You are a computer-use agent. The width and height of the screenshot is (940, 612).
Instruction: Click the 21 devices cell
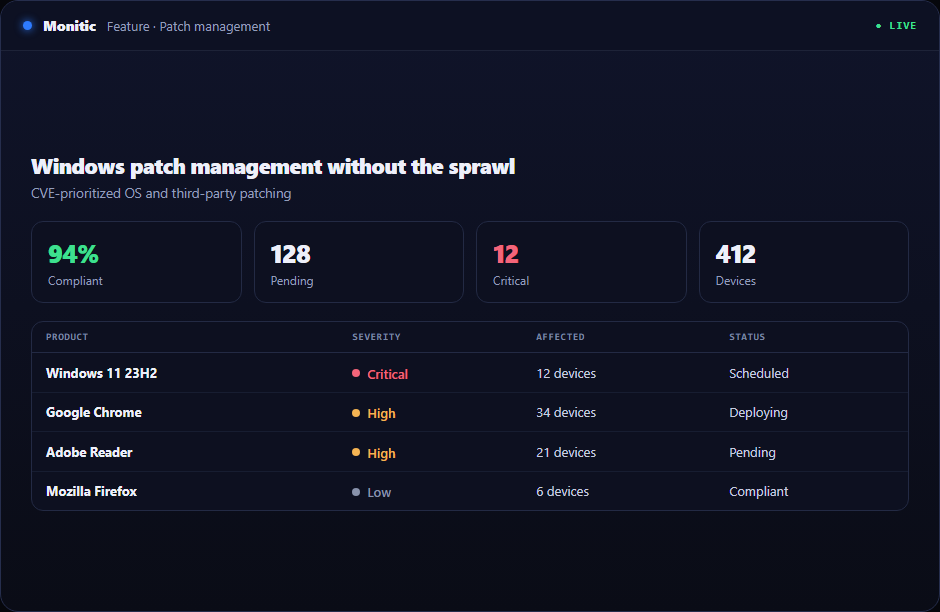coord(566,453)
